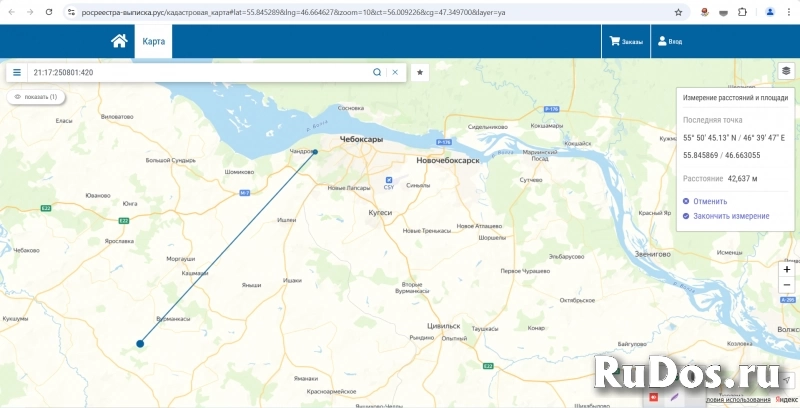Focus the browser address bar URL
This screenshot has height=408, width=800.
pos(293,12)
